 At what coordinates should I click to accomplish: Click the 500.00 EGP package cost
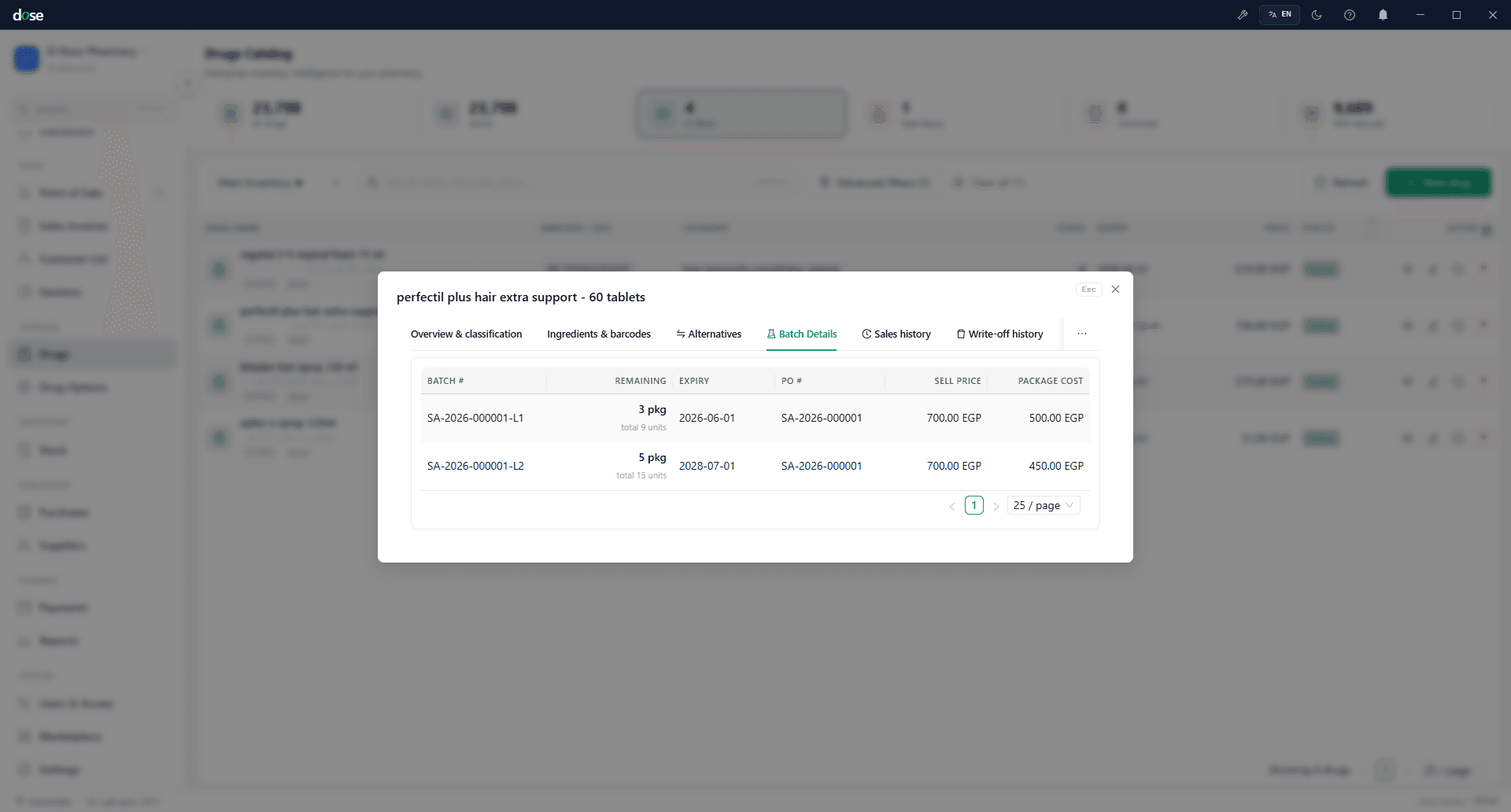[x=1056, y=419]
